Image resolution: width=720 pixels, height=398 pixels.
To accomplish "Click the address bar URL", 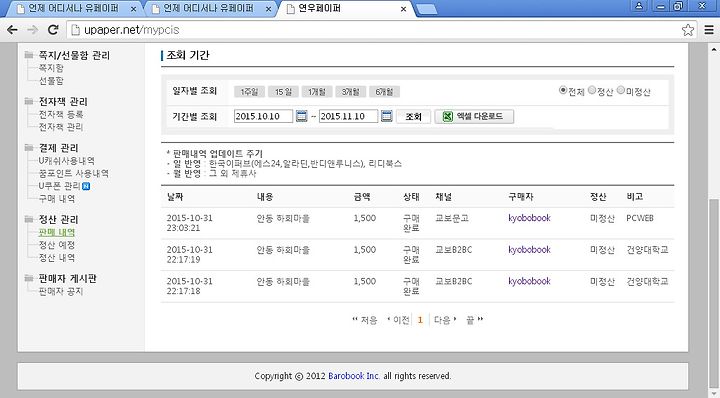I will click(x=132, y=30).
